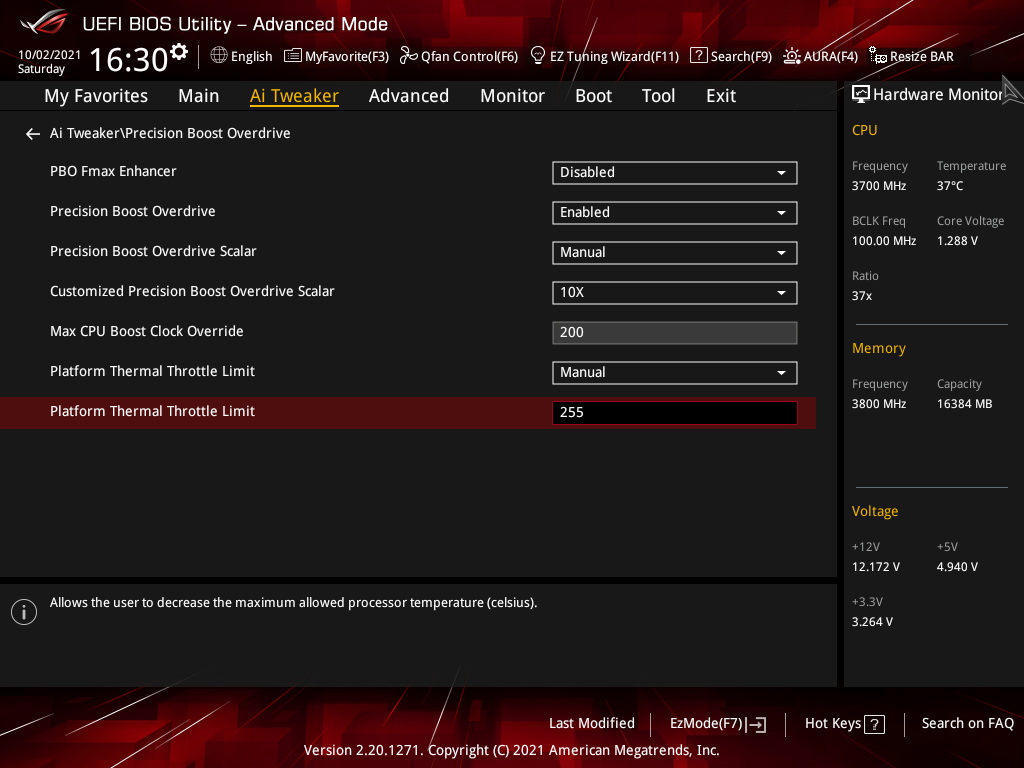
Task: Click Last Modified
Action: pyautogui.click(x=592, y=724)
